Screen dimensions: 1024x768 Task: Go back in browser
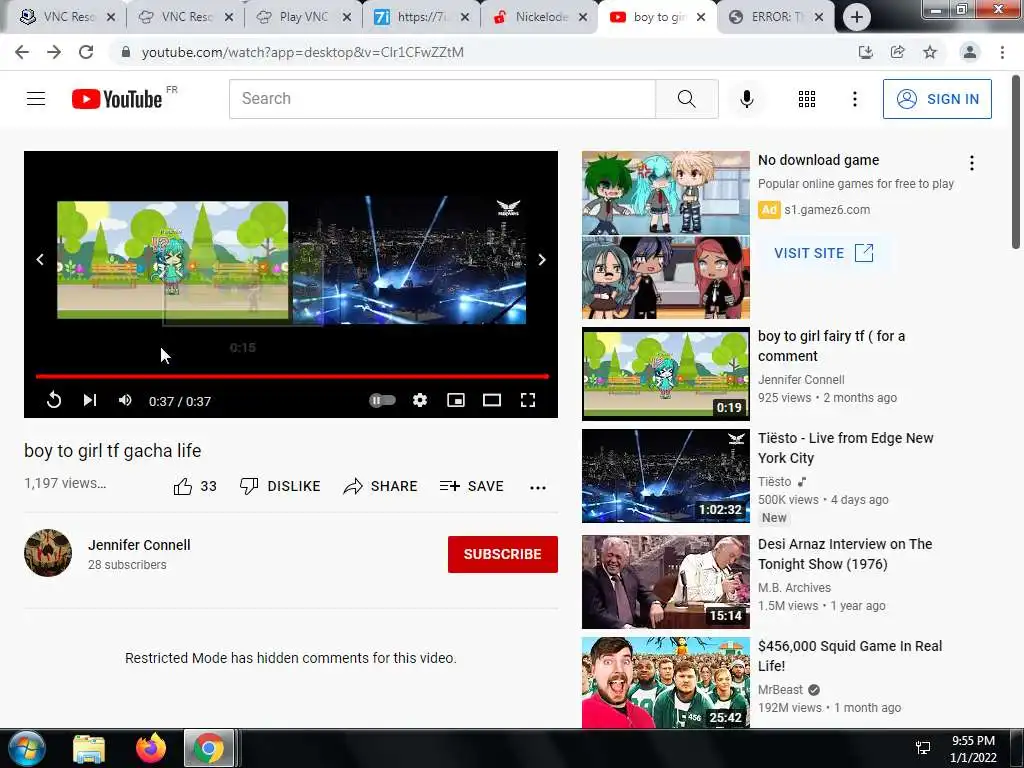(22, 52)
